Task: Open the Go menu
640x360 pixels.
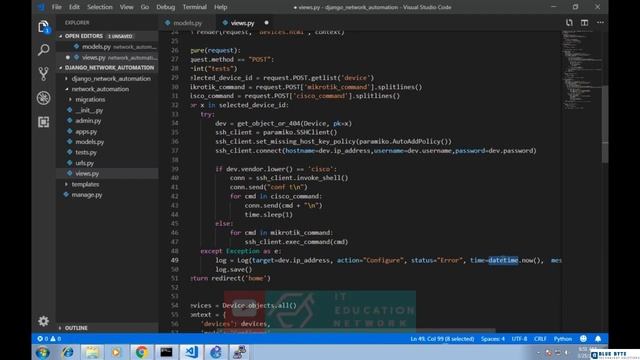Action: click(144, 7)
